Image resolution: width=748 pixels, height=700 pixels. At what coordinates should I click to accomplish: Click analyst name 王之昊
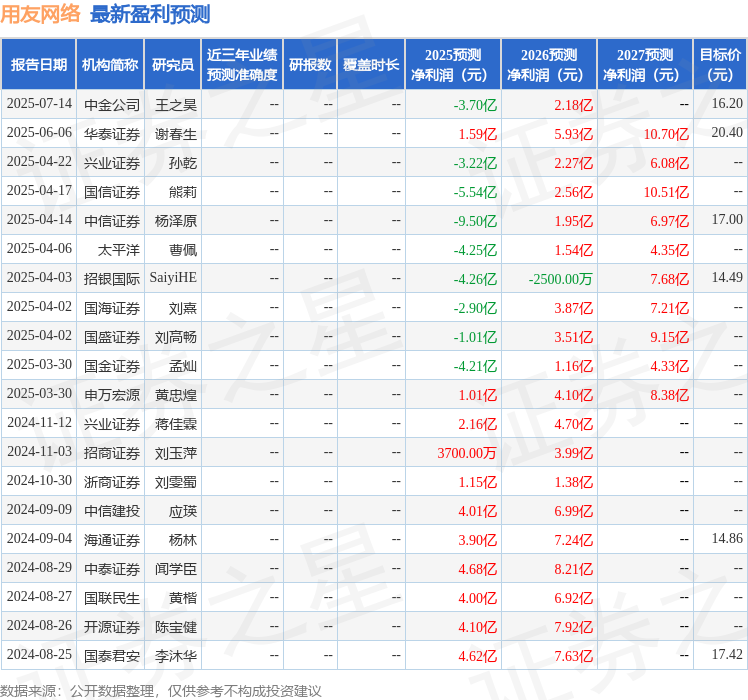coord(176,104)
